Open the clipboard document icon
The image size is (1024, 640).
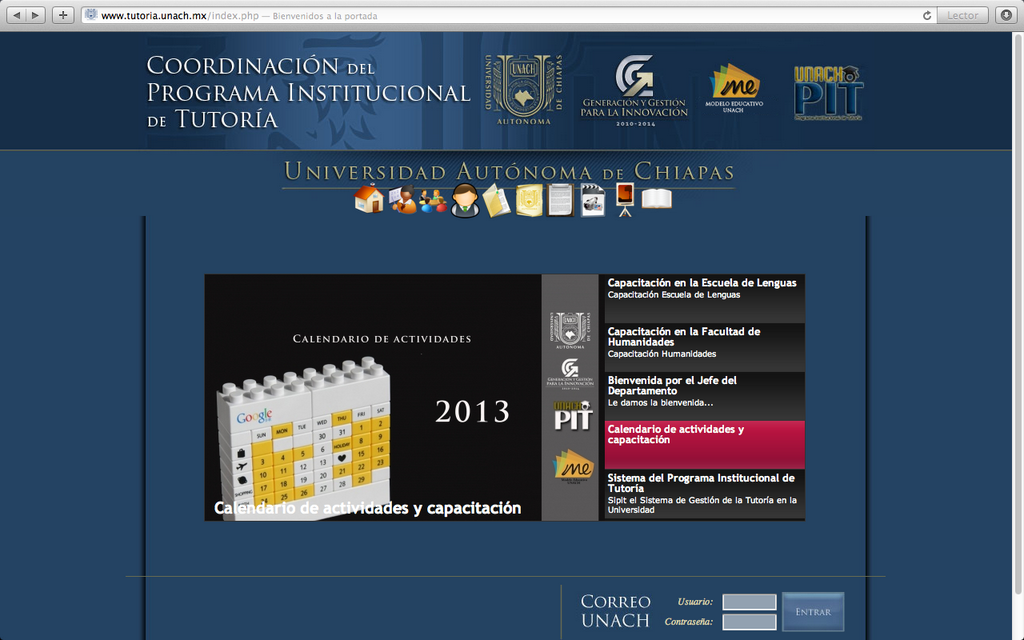[560, 200]
